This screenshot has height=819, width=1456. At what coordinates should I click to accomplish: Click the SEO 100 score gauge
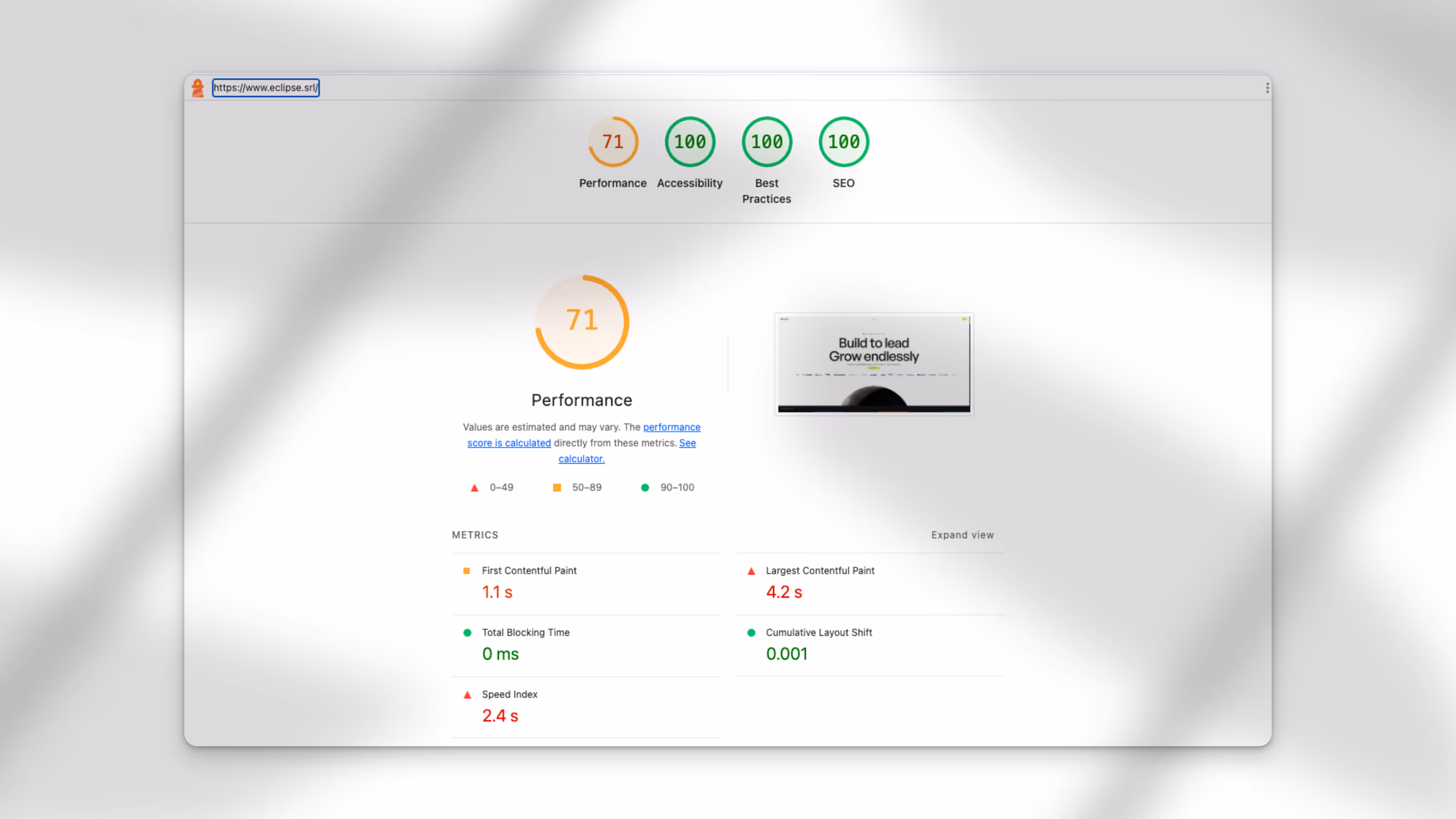[843, 142]
